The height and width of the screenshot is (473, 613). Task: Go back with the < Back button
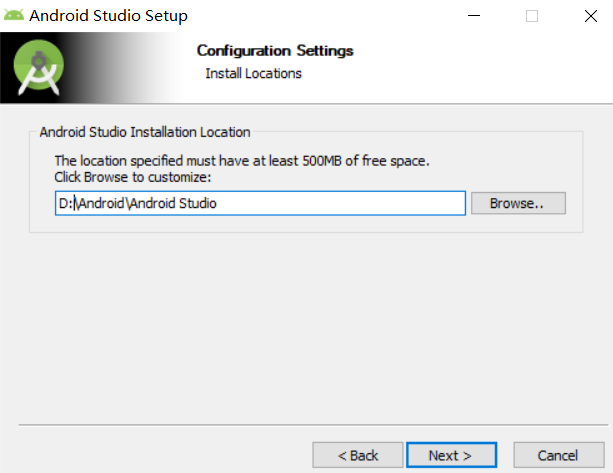pos(358,455)
